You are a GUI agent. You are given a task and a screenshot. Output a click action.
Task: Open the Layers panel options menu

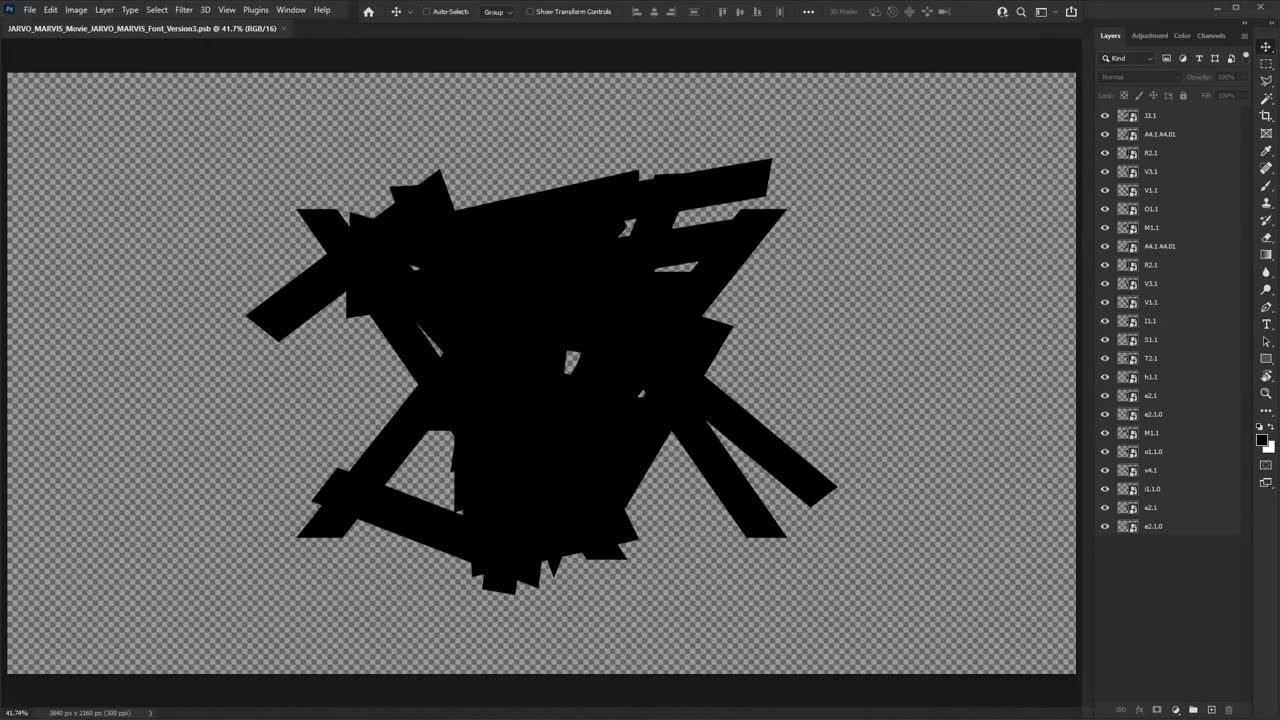tap(1244, 36)
